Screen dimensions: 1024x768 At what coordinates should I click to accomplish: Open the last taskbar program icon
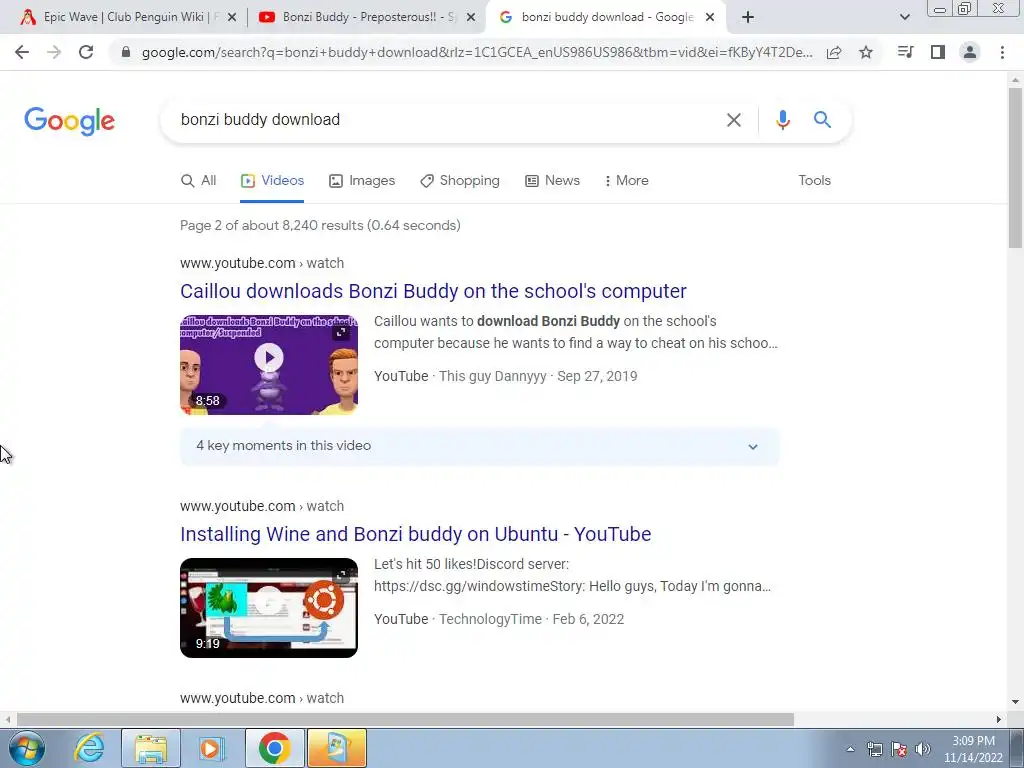pyautogui.click(x=336, y=748)
